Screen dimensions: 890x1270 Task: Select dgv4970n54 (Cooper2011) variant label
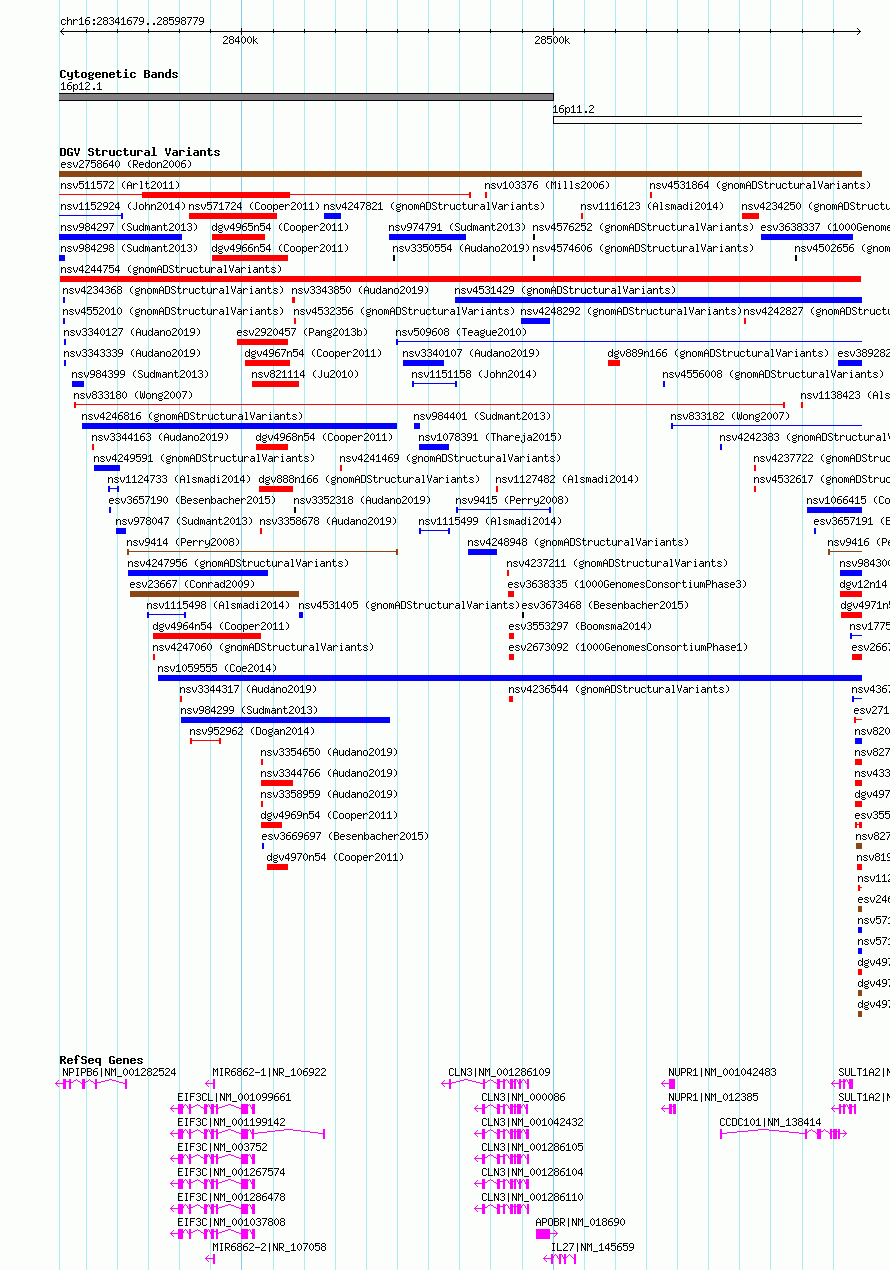pos(336,857)
